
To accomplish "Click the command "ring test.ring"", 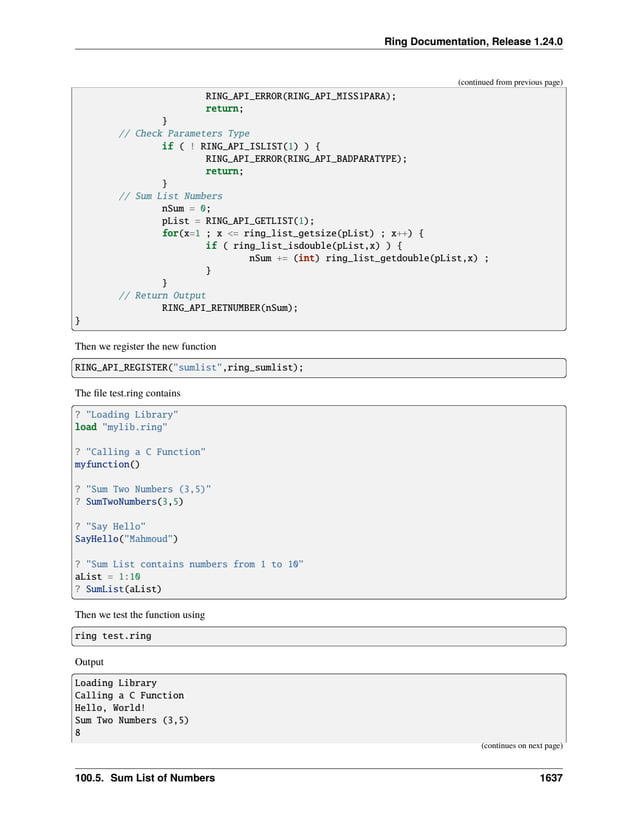I will [113, 636].
